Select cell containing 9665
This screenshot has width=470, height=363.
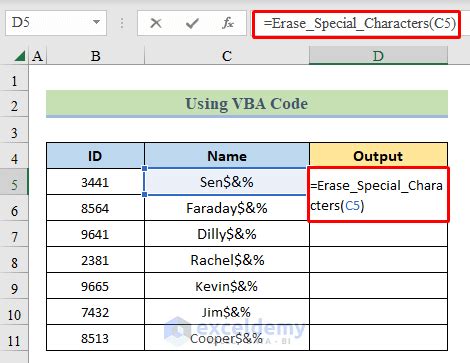point(95,286)
